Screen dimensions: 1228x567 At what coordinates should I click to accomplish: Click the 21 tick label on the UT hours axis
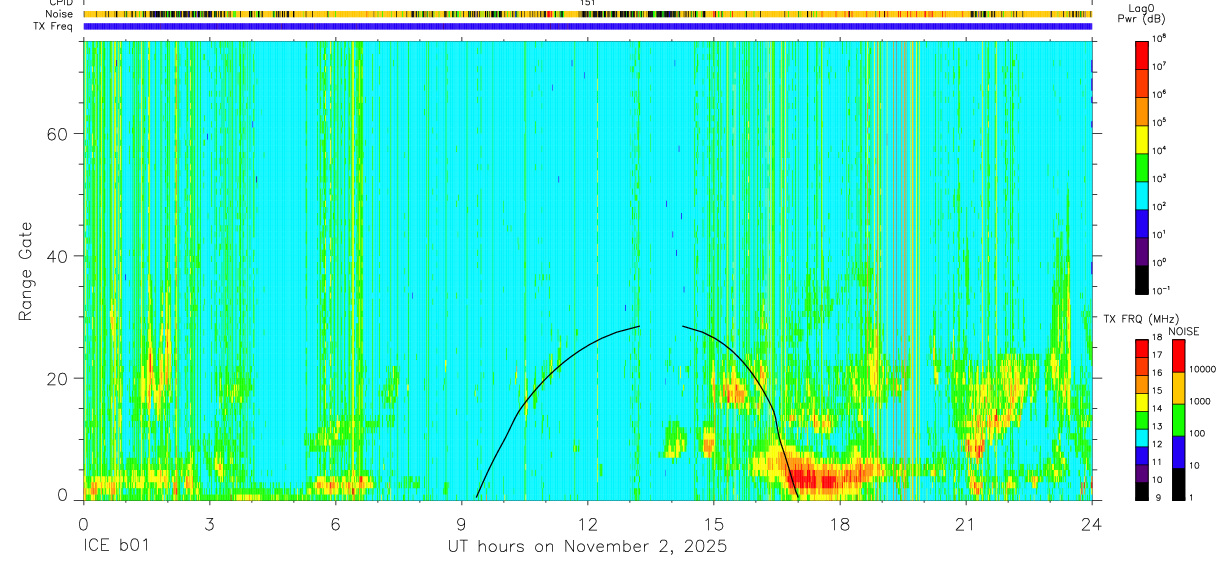966,524
